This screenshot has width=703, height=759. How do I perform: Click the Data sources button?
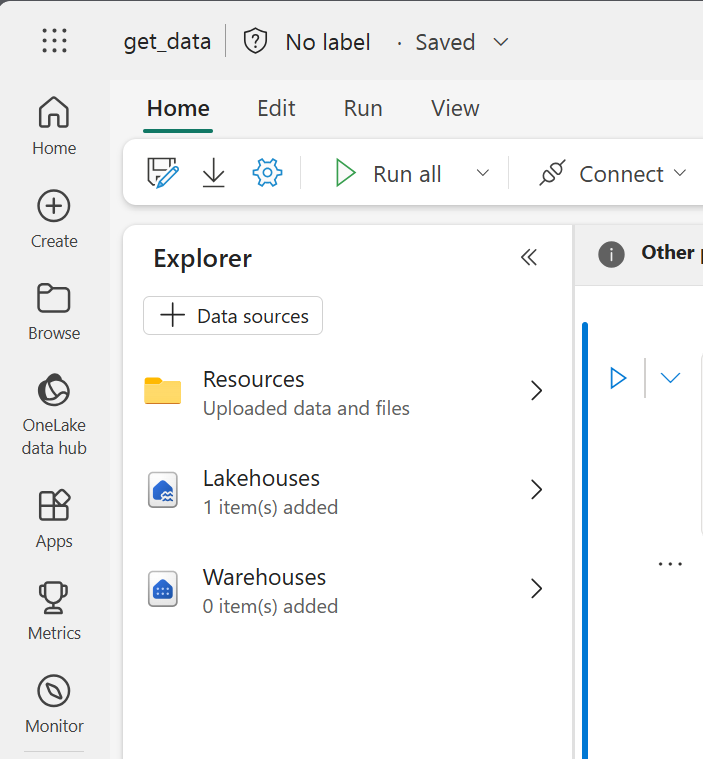[233, 316]
